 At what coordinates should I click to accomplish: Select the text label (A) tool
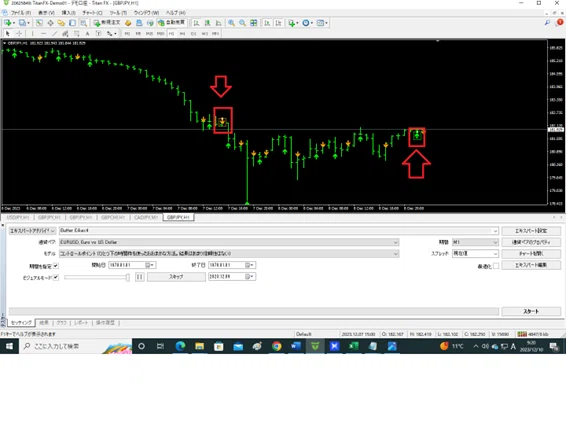[87, 34]
